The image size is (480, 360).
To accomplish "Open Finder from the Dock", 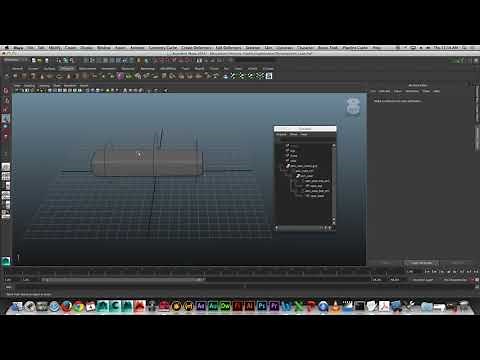I will tap(17, 306).
